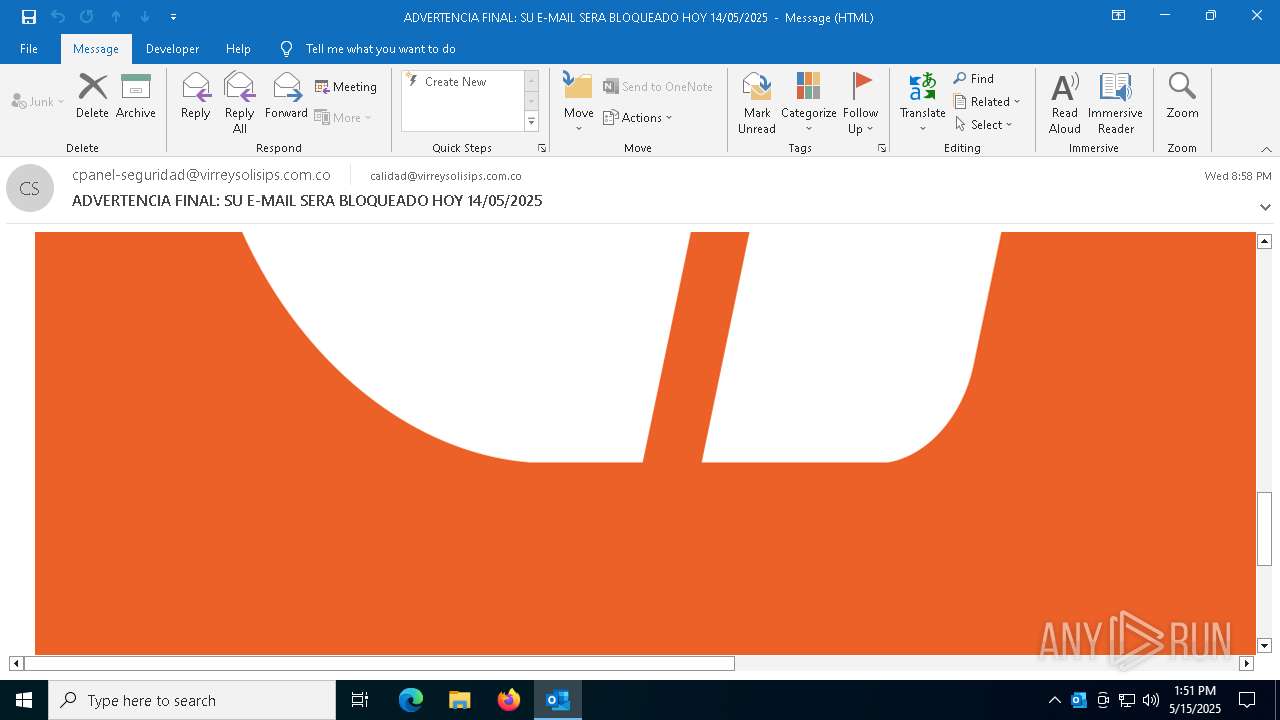Open the Actions dropdown
This screenshot has width=1280, height=720.
tap(638, 117)
